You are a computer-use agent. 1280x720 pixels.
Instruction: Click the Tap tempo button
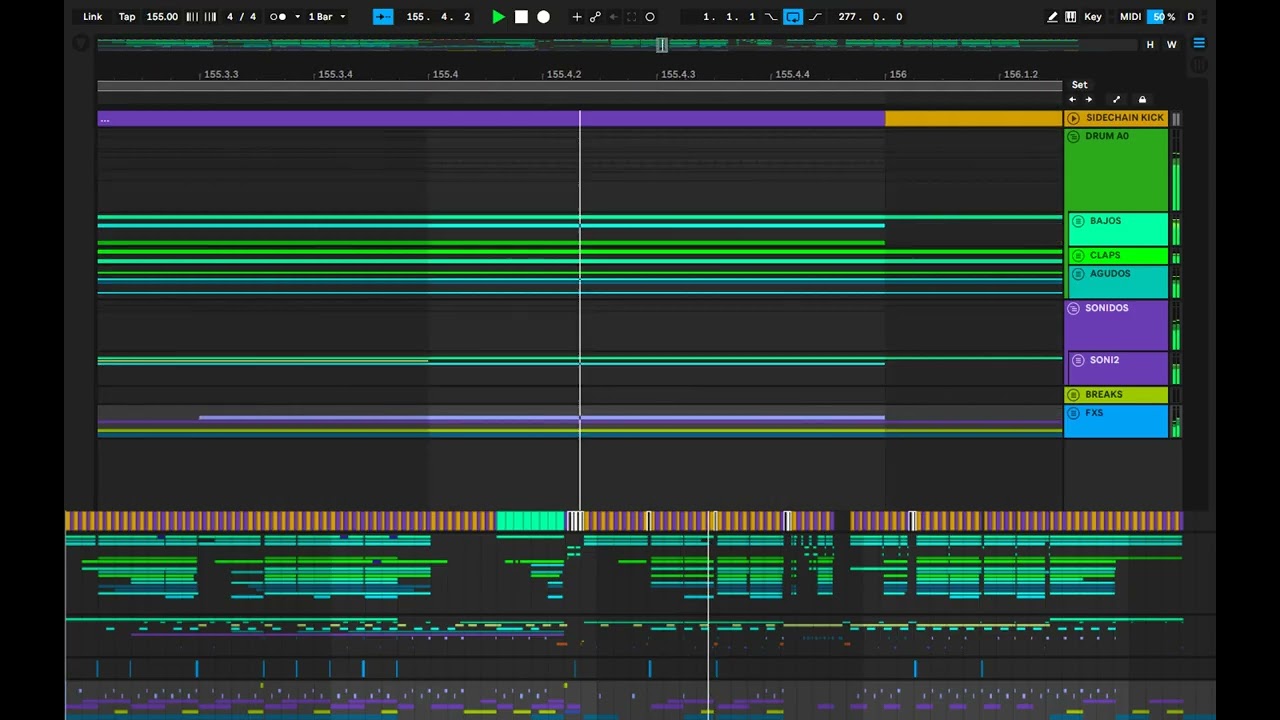point(127,17)
